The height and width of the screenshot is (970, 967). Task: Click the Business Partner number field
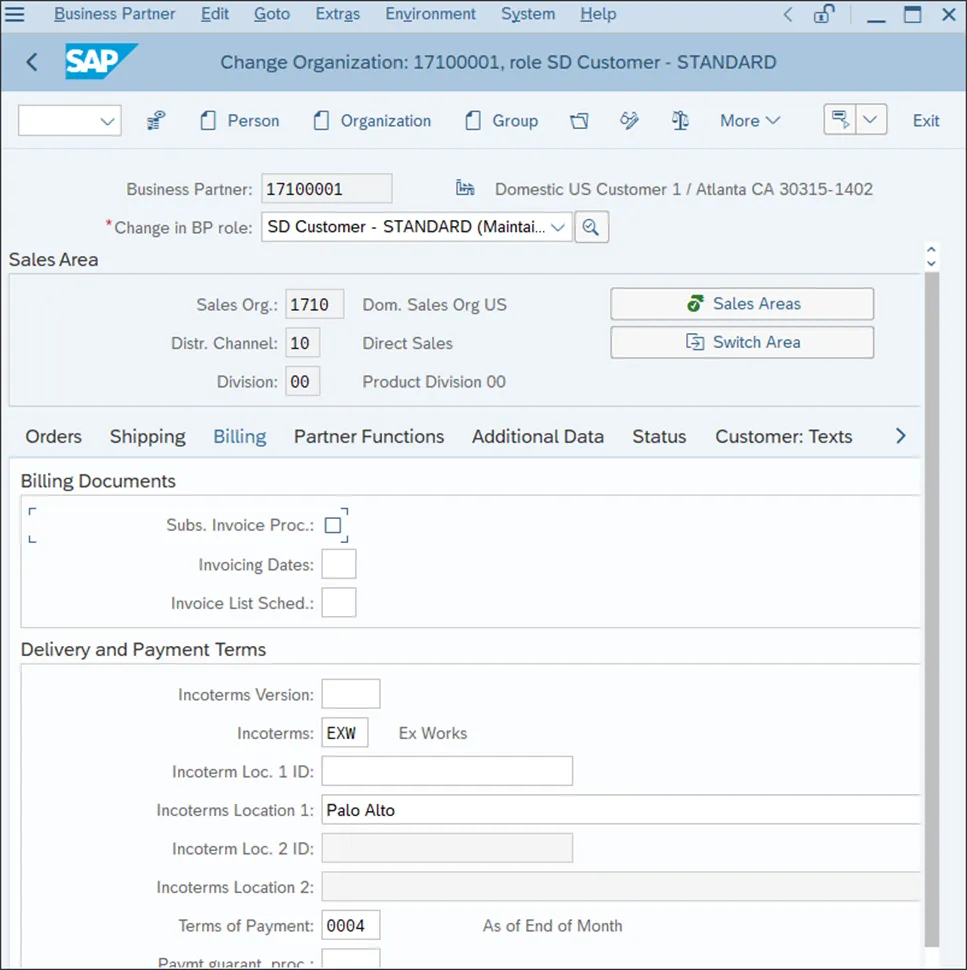pos(327,189)
